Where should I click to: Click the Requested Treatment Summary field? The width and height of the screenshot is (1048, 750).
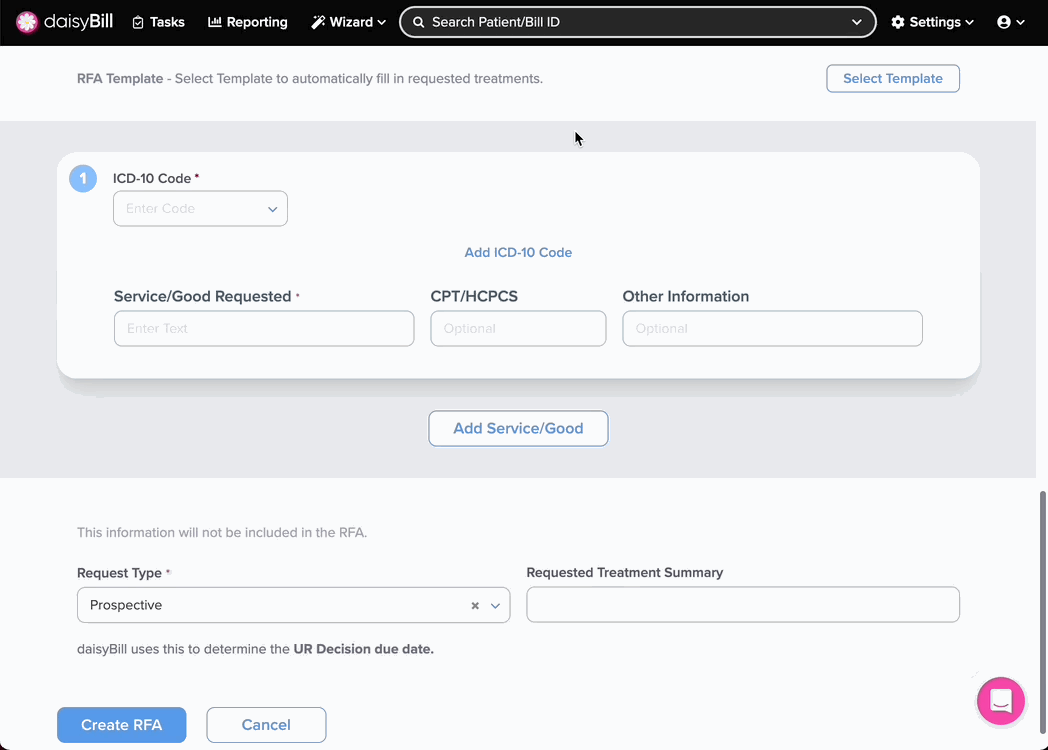[x=743, y=605]
